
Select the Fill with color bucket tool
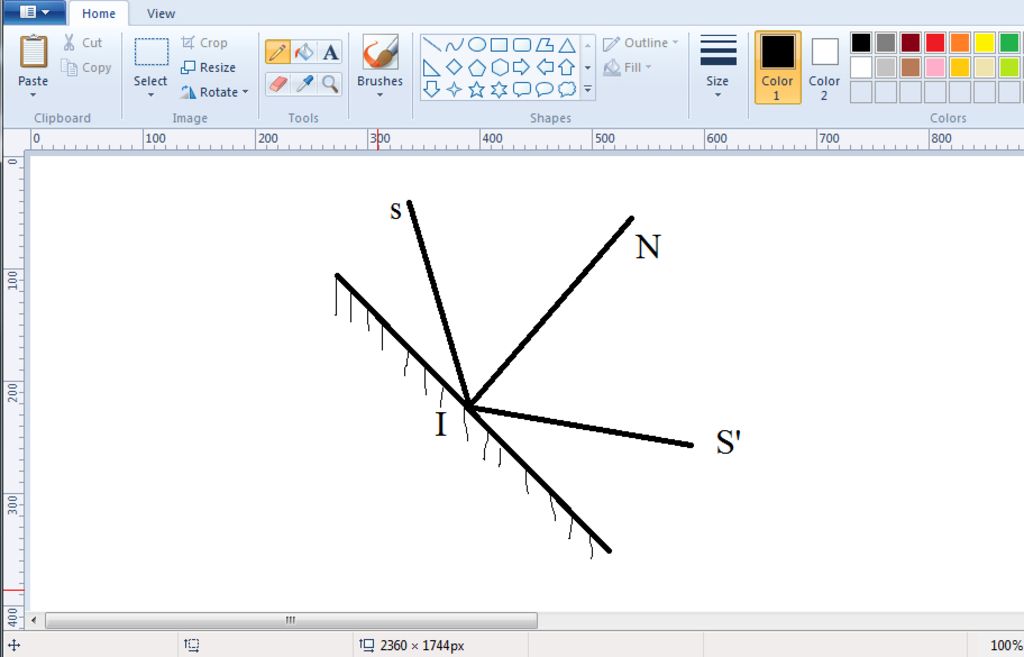304,52
